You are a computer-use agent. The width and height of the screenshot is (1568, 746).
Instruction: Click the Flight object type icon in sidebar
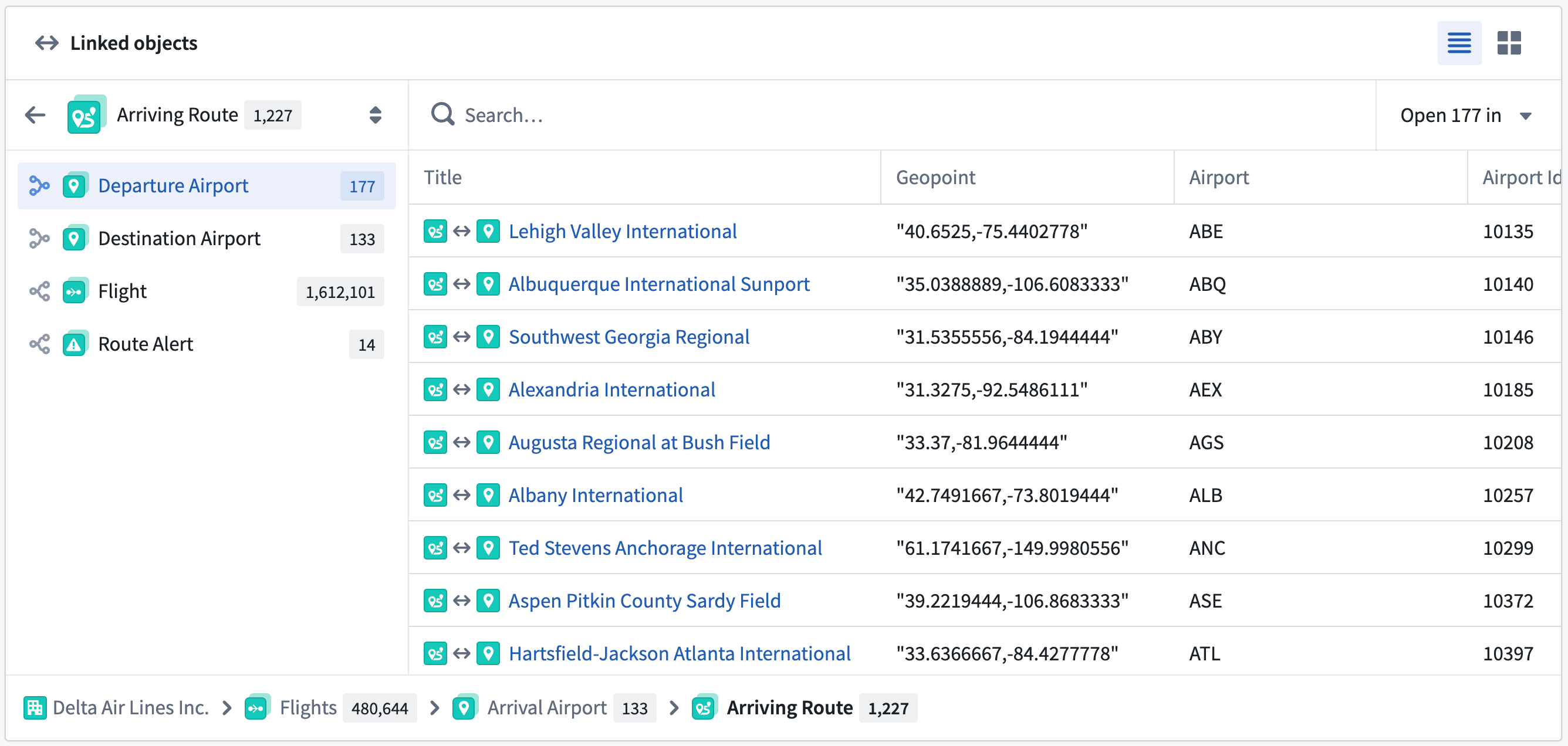[75, 291]
